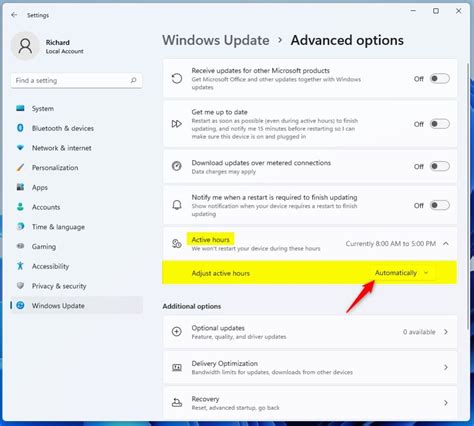Screen dimensions: 474x426
Task: Select System in the sidebar
Action: coord(77,108)
